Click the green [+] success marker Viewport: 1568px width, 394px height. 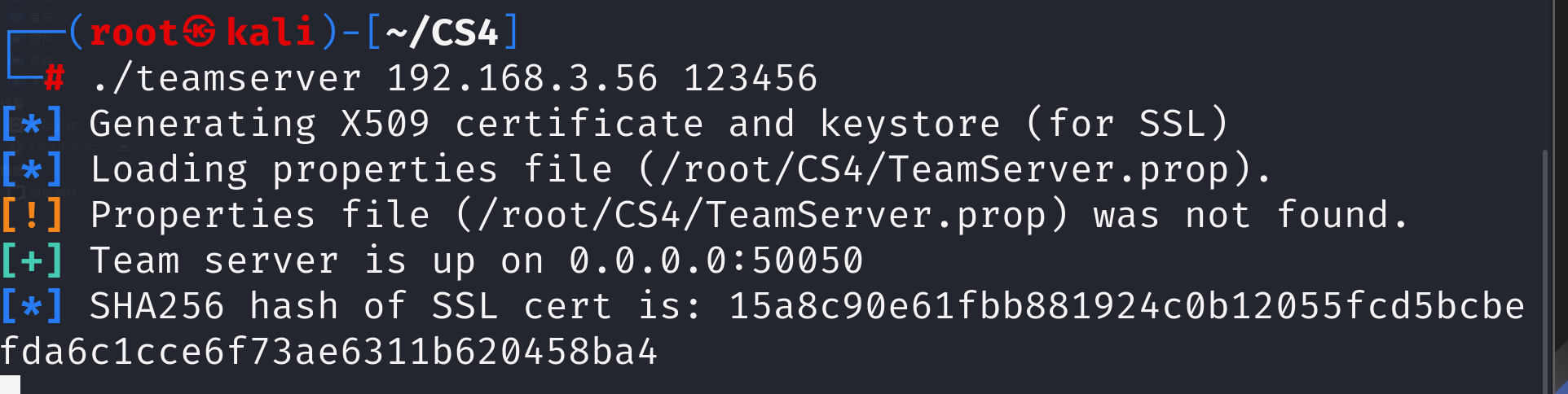click(32, 260)
